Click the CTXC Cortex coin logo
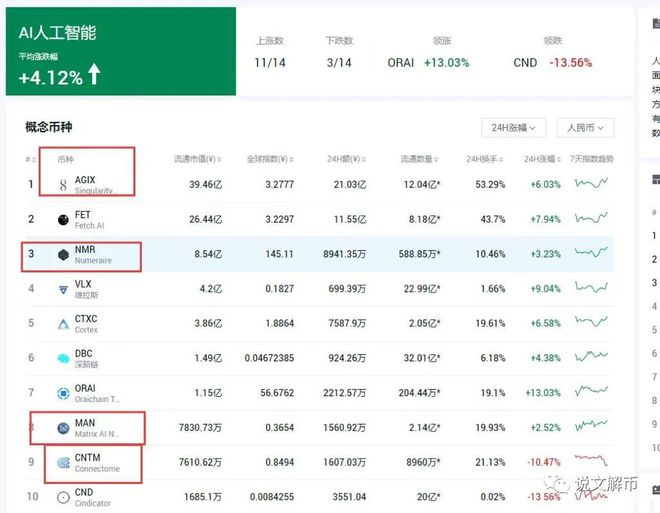660x513 pixels. coord(63,324)
